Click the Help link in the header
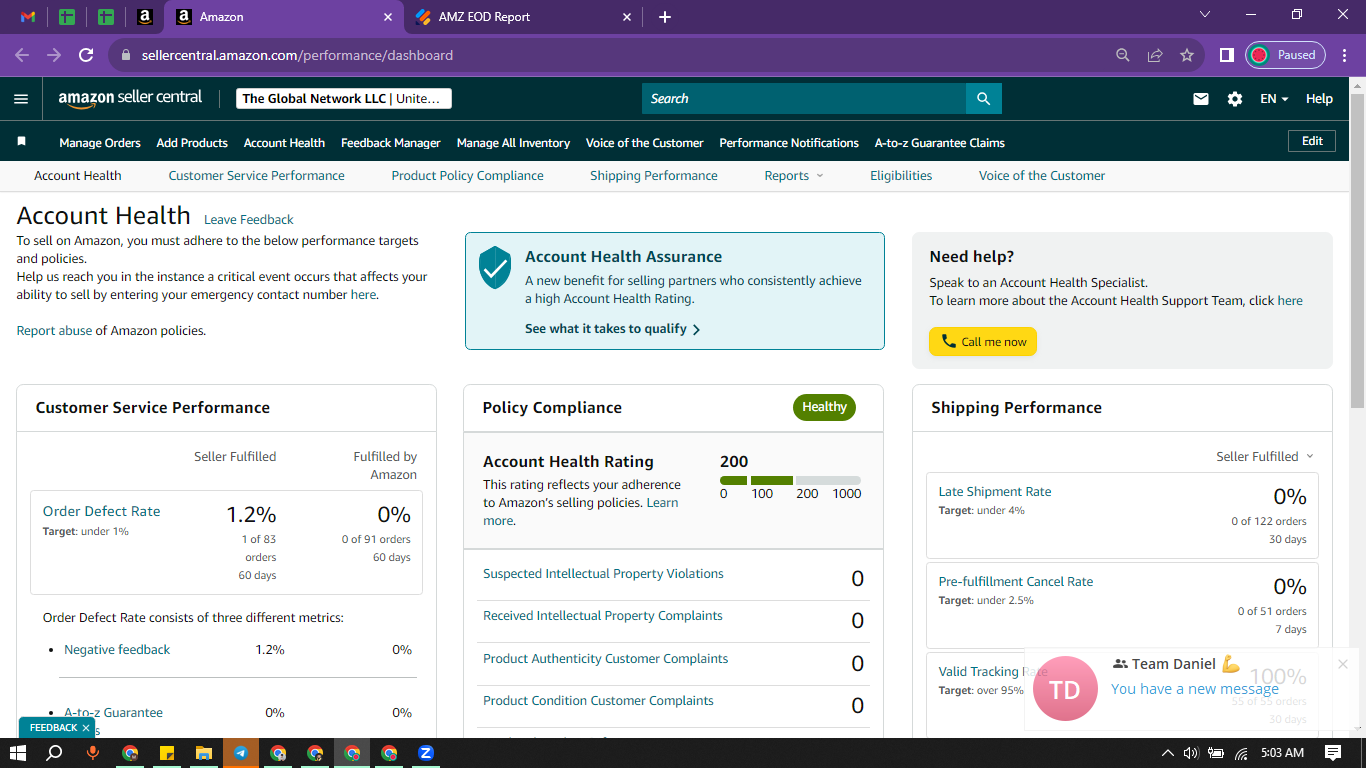This screenshot has width=1366, height=768. click(1319, 99)
